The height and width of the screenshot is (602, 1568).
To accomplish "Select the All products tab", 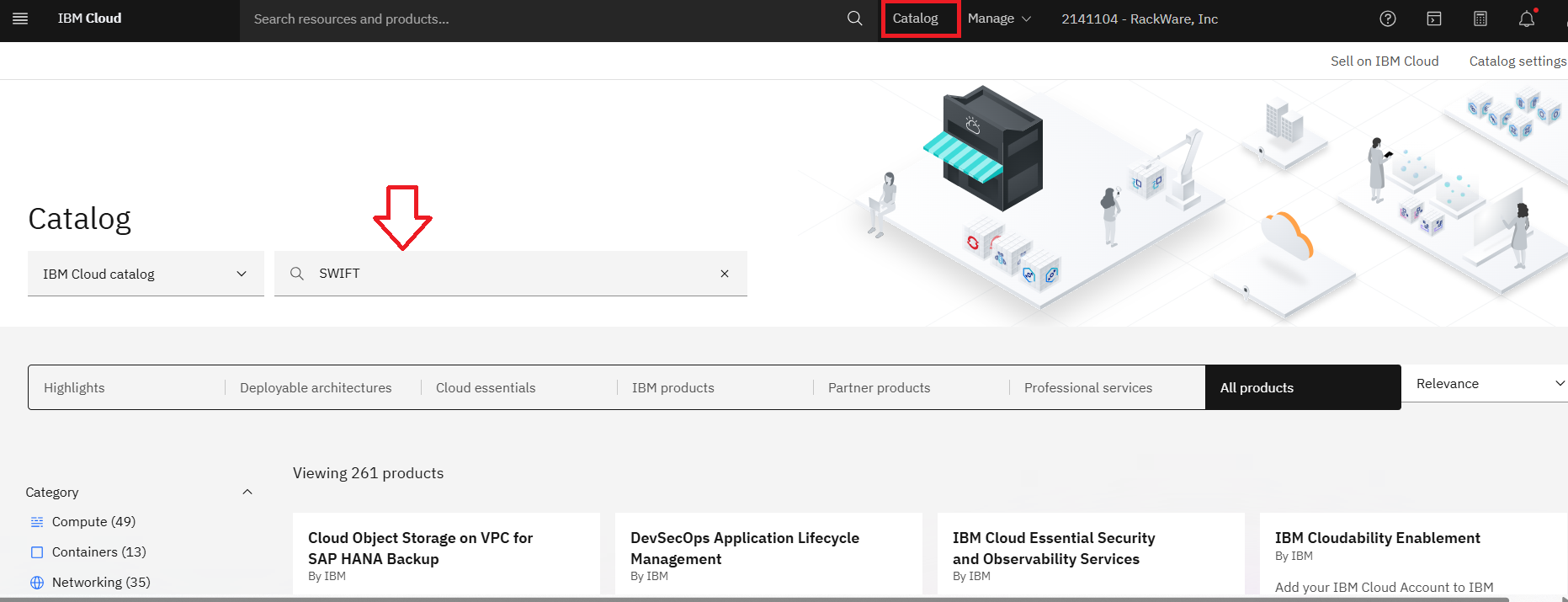I will pyautogui.click(x=1303, y=387).
